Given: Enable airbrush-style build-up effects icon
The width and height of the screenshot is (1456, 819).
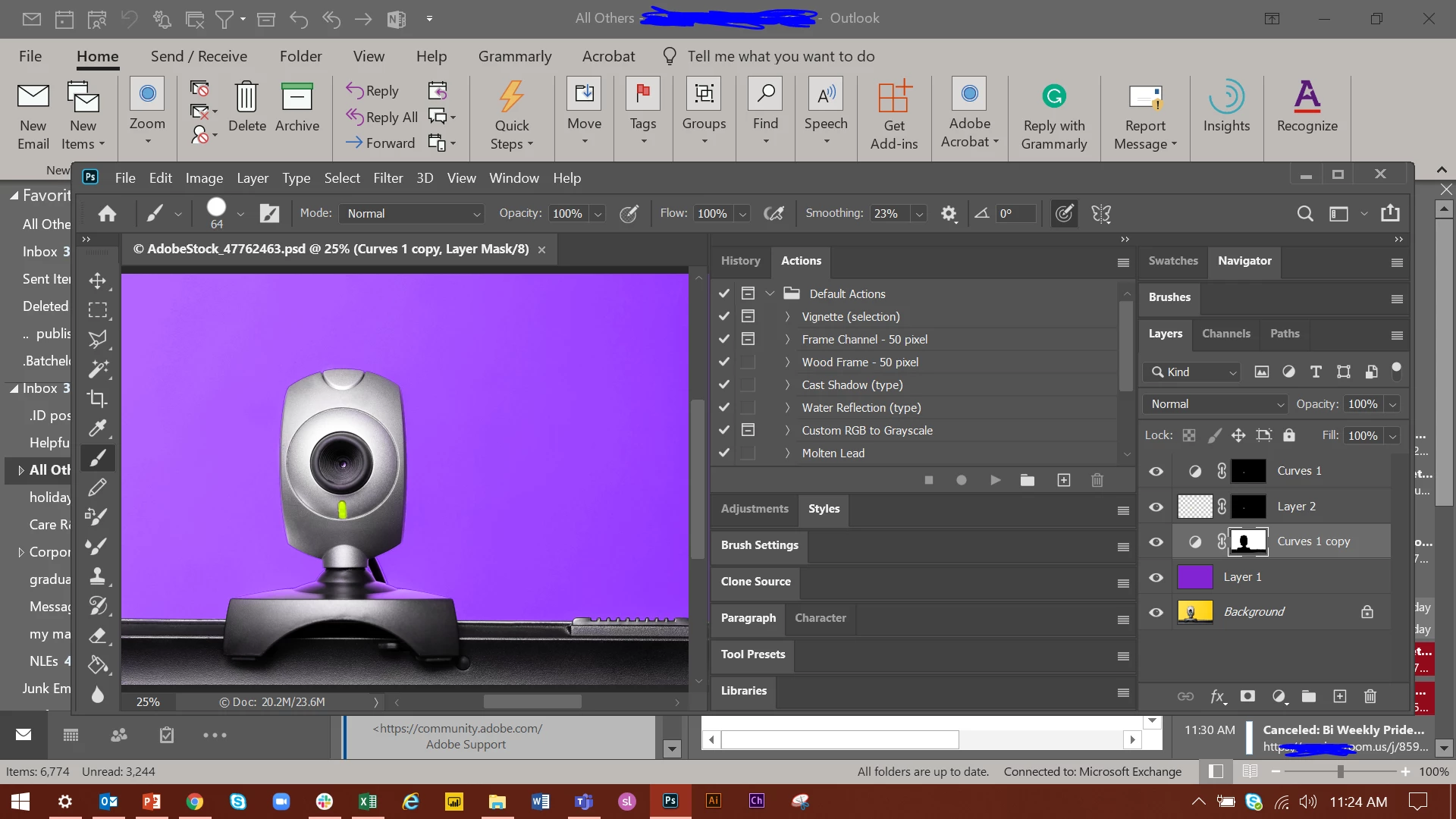Looking at the screenshot, I should pyautogui.click(x=773, y=214).
